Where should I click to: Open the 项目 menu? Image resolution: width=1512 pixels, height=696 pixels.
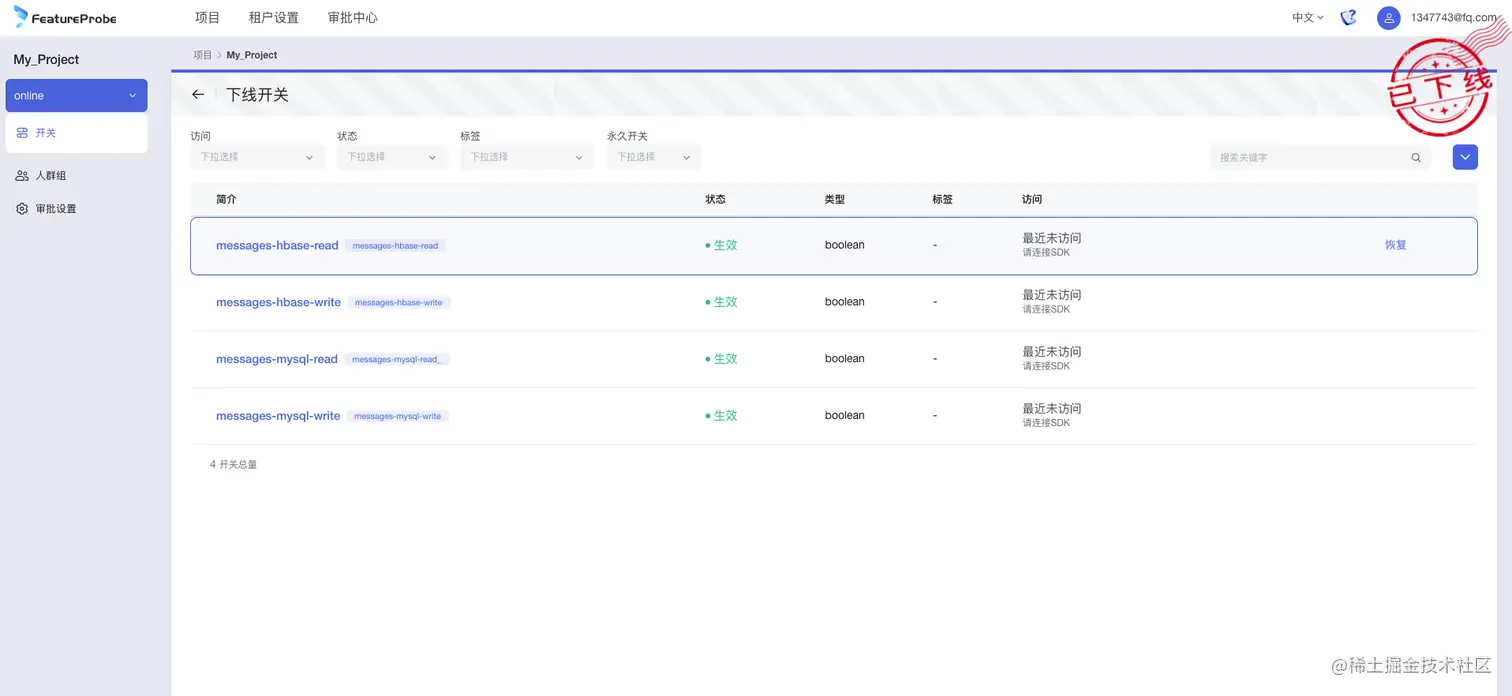point(207,18)
